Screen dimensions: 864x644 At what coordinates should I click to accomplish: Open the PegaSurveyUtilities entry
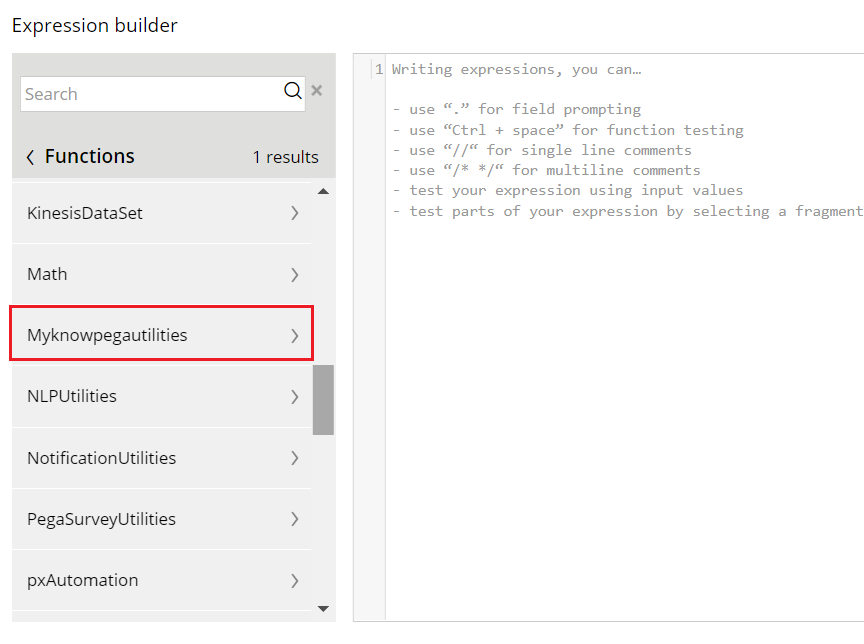(161, 519)
